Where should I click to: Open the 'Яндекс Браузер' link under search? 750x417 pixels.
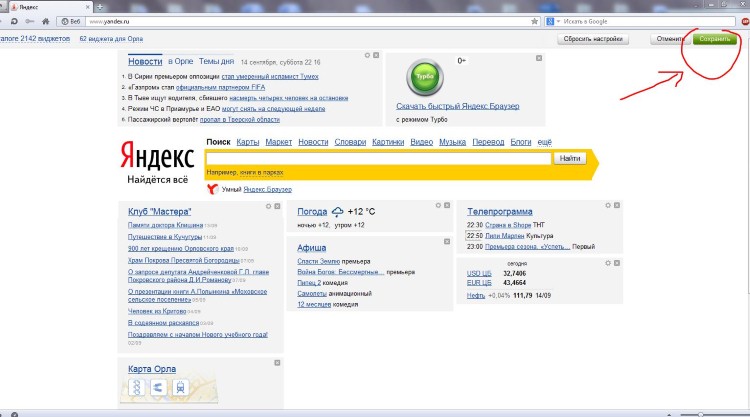point(267,189)
